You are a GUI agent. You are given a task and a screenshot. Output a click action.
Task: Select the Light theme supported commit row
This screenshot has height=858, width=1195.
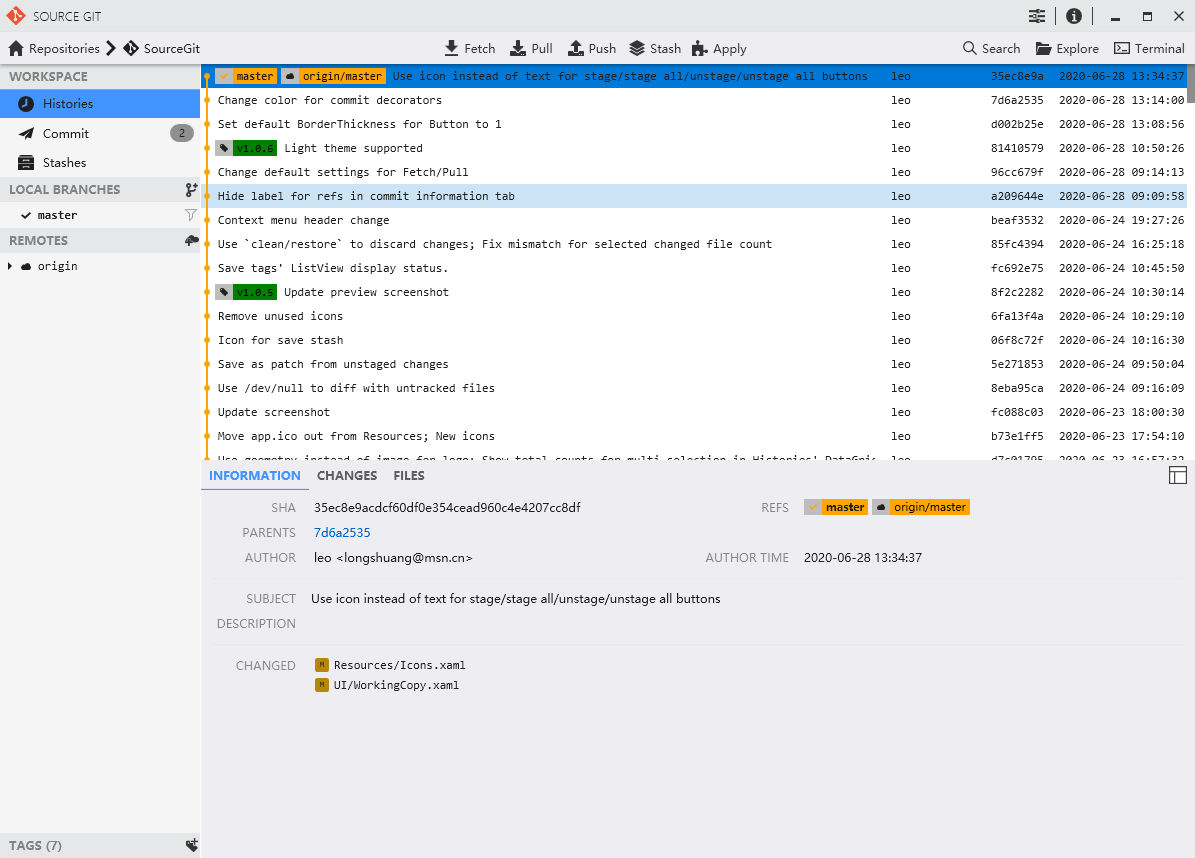coord(550,148)
